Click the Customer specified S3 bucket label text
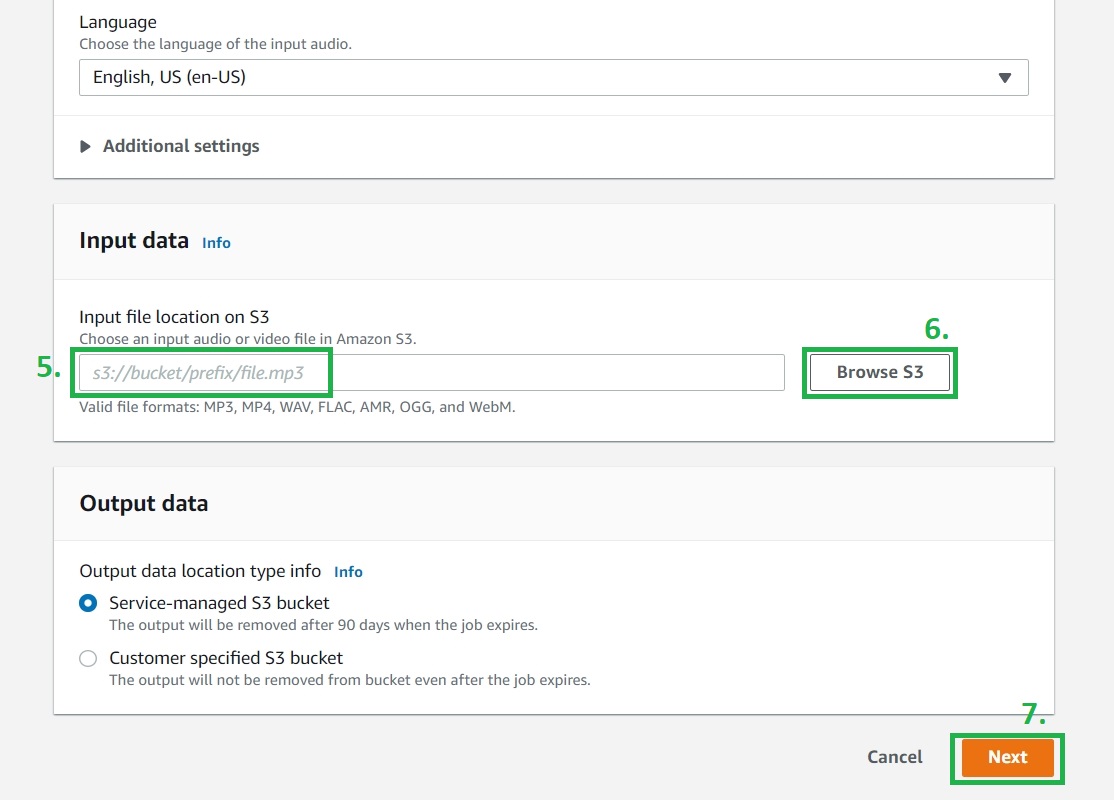Viewport: 1114px width, 800px height. click(226, 658)
